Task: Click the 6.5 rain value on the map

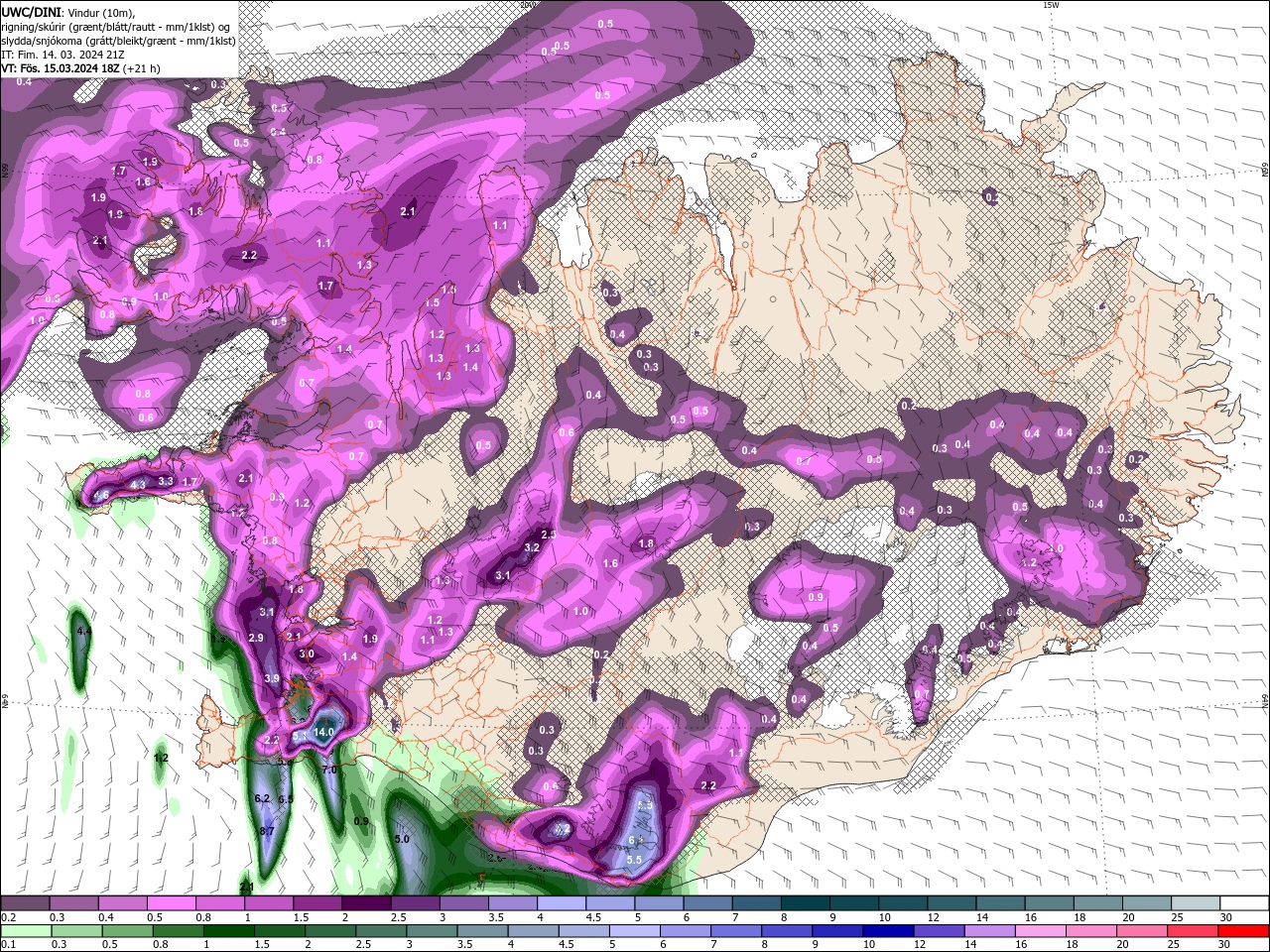Action: [x=286, y=799]
